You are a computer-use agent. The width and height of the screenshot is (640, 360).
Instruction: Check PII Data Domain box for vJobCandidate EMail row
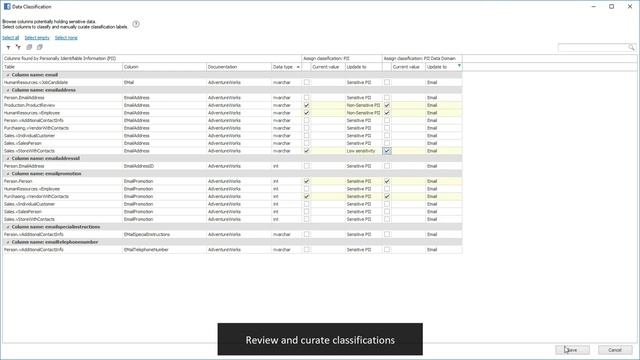pos(387,82)
